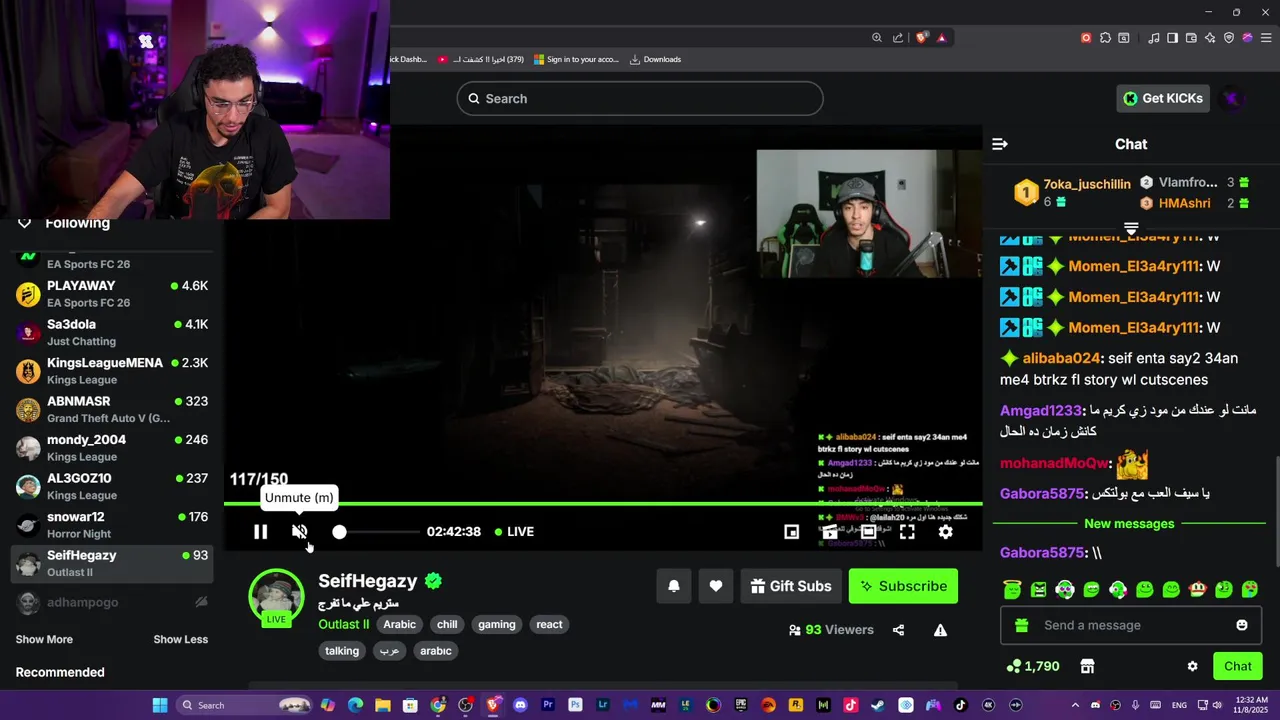The image size is (1280, 720).
Task: Select the Arabic tag
Action: pos(399,624)
